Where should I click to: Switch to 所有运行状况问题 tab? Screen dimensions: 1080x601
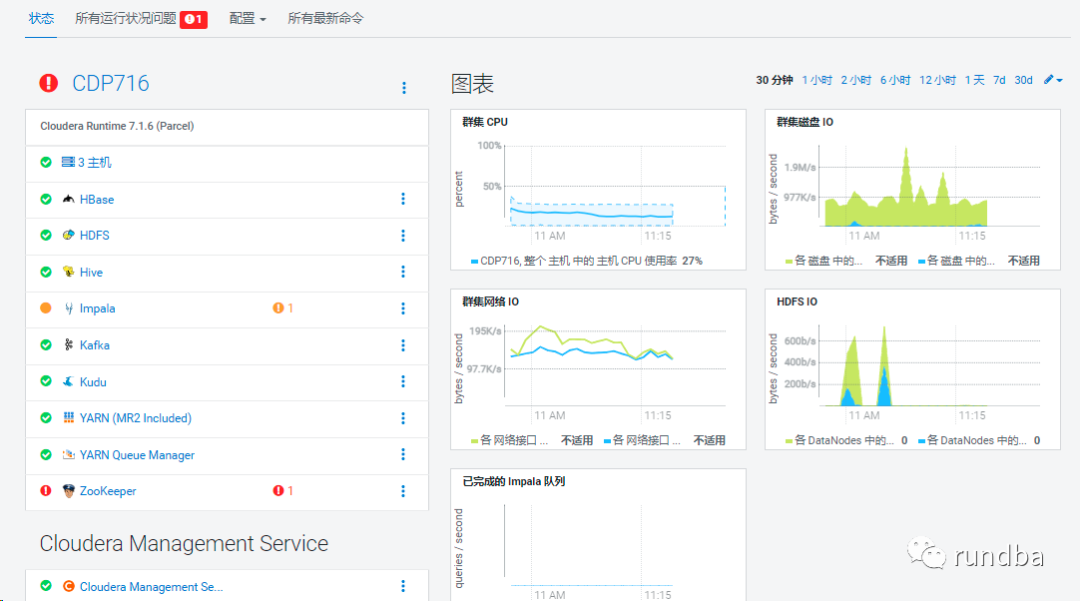click(140, 18)
